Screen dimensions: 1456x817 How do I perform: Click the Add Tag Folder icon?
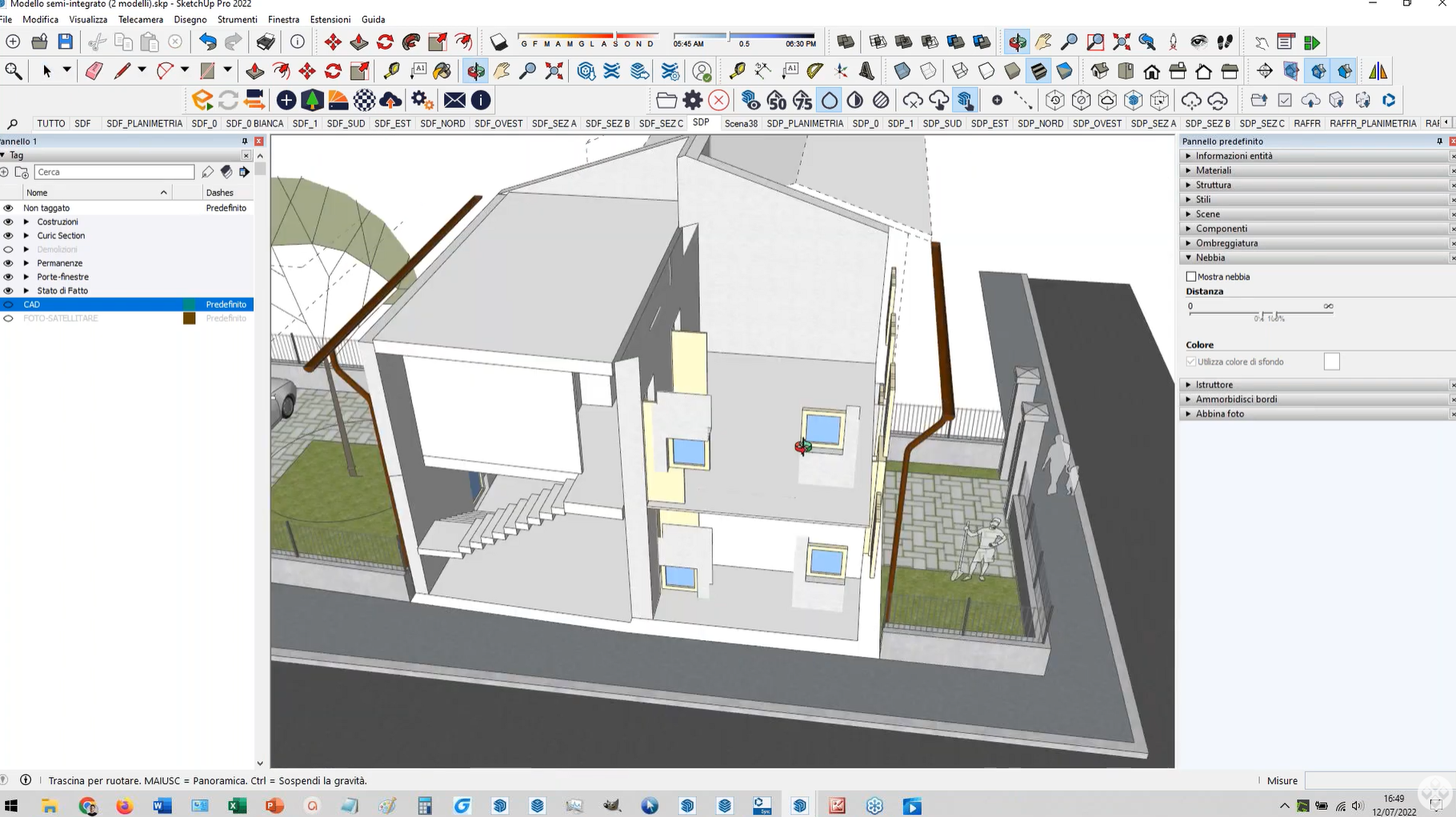[22, 172]
